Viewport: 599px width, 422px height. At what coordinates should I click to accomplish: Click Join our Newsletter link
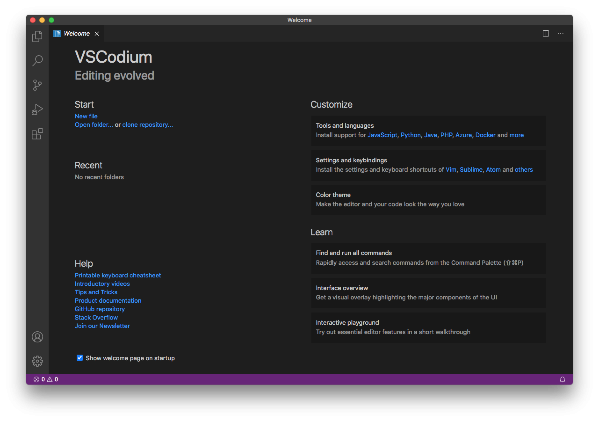coord(102,326)
